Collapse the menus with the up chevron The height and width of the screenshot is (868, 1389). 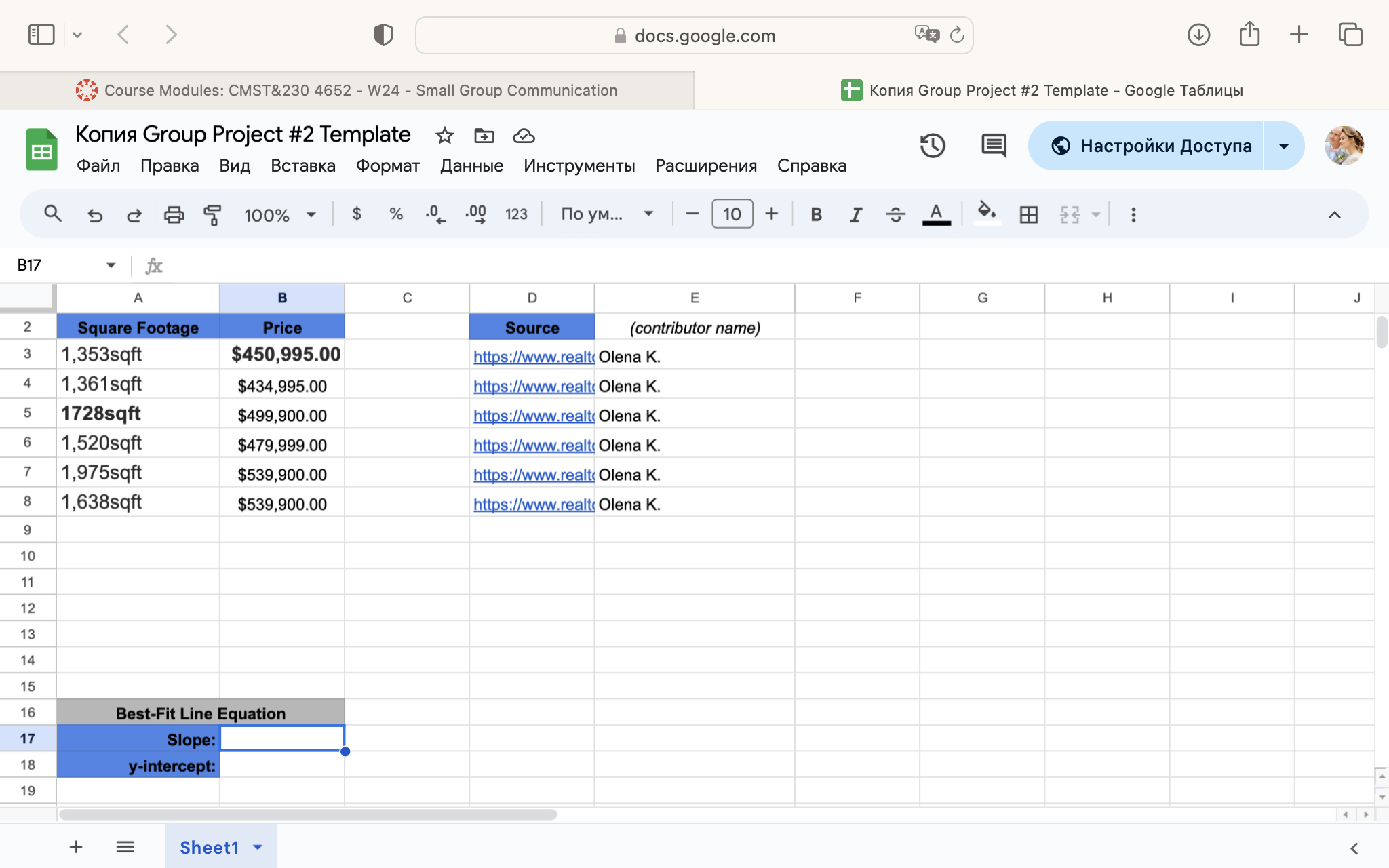coord(1334,215)
